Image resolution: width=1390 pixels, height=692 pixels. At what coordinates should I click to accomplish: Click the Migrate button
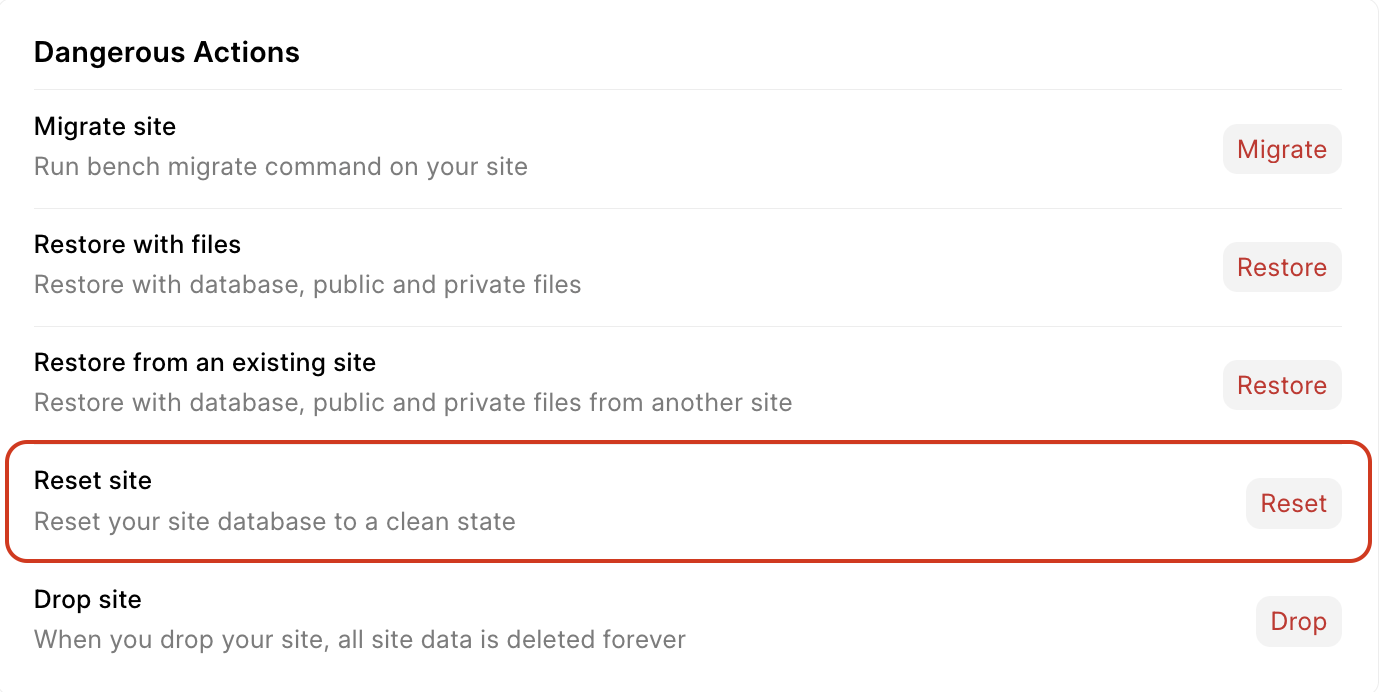point(1281,149)
